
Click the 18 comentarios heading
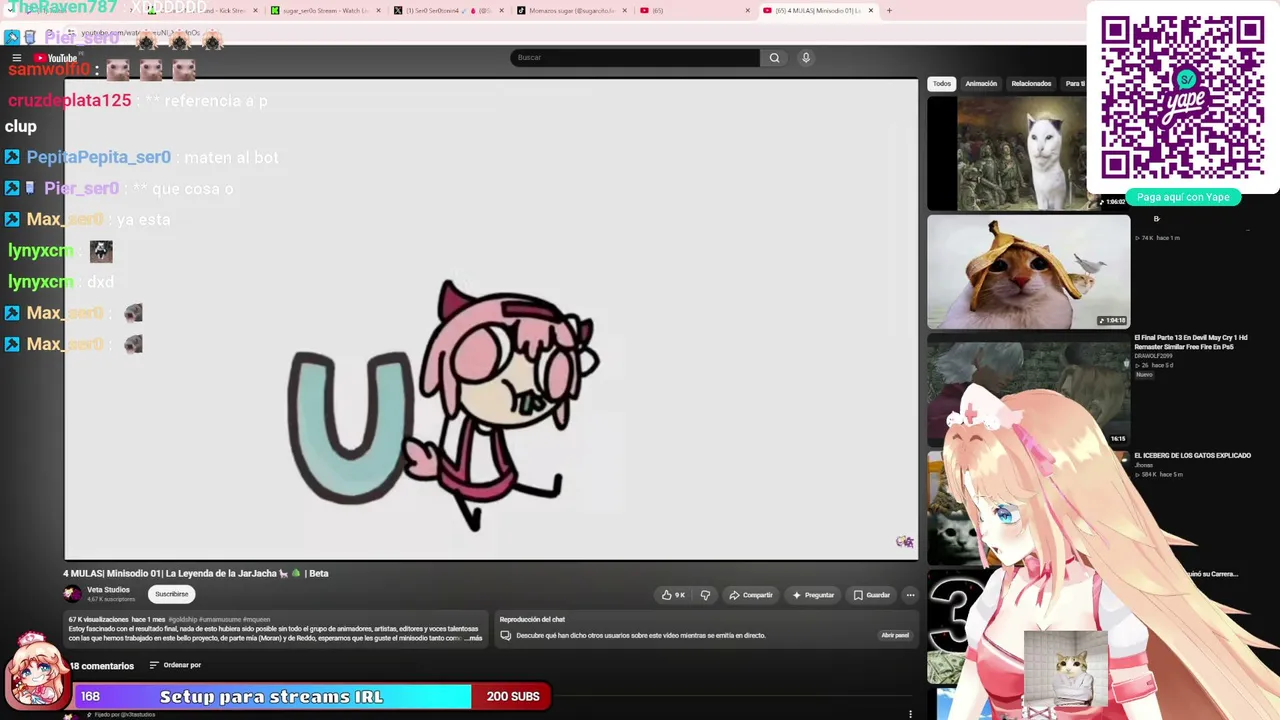[102, 666]
